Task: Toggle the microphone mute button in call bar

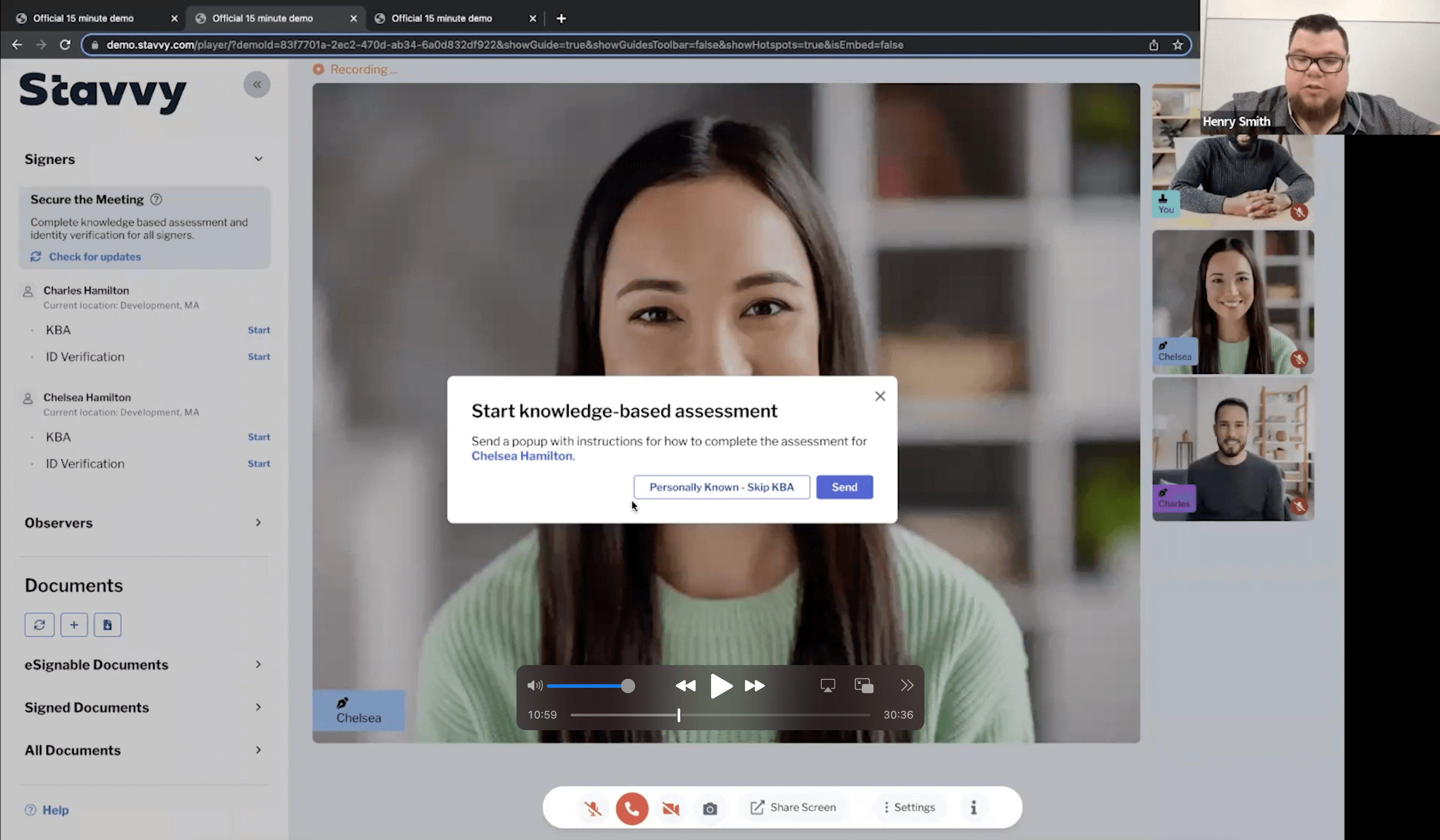Action: point(593,808)
